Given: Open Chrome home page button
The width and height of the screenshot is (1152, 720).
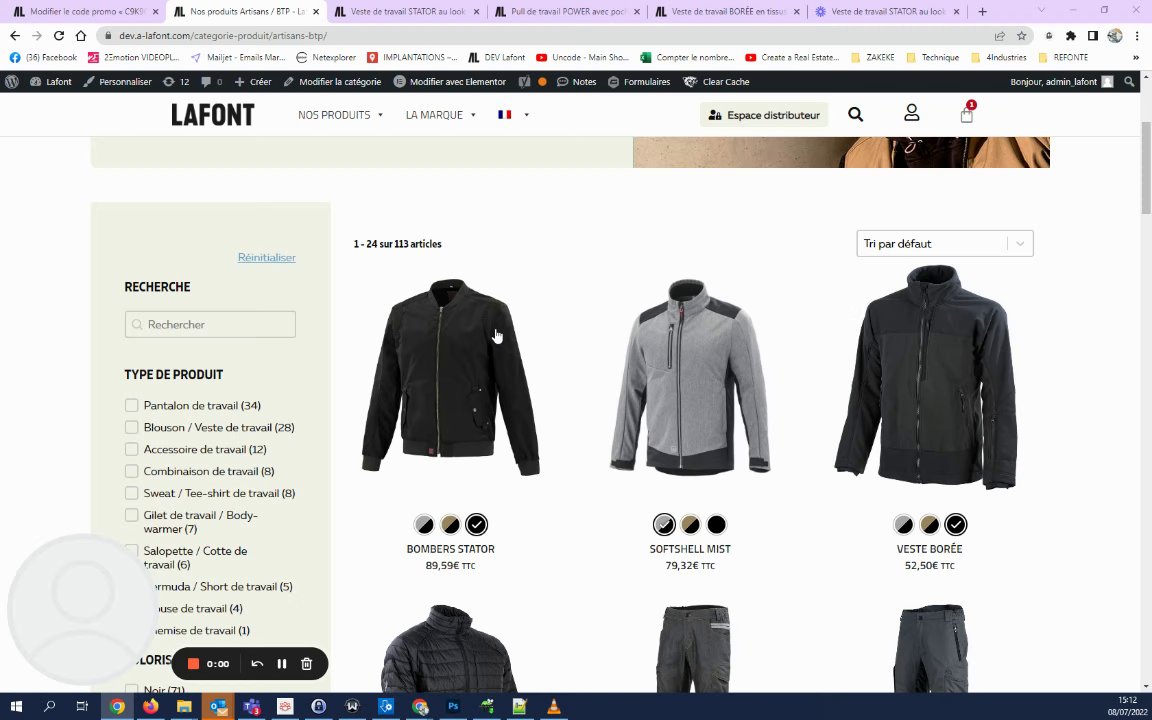Looking at the screenshot, I should (81, 35).
